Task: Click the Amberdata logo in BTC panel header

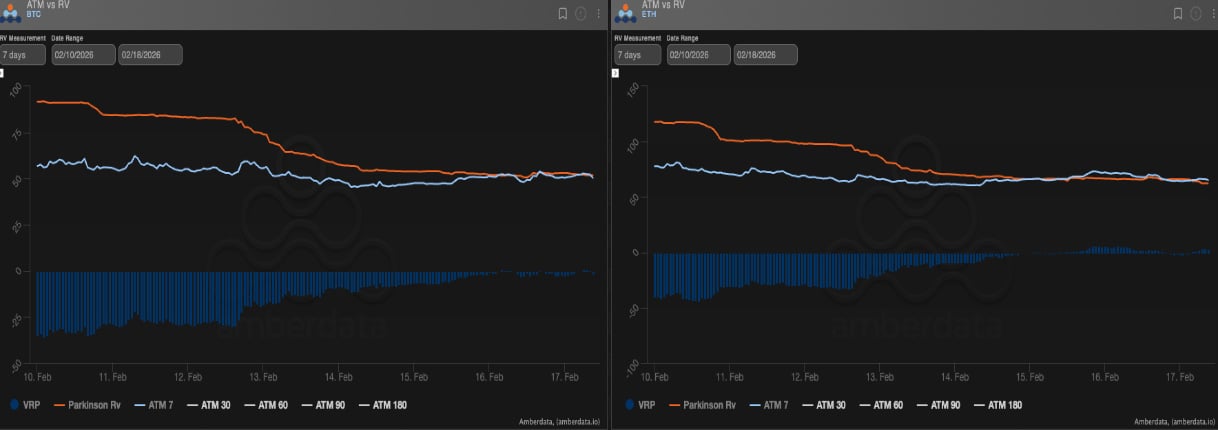Action: pos(11,12)
